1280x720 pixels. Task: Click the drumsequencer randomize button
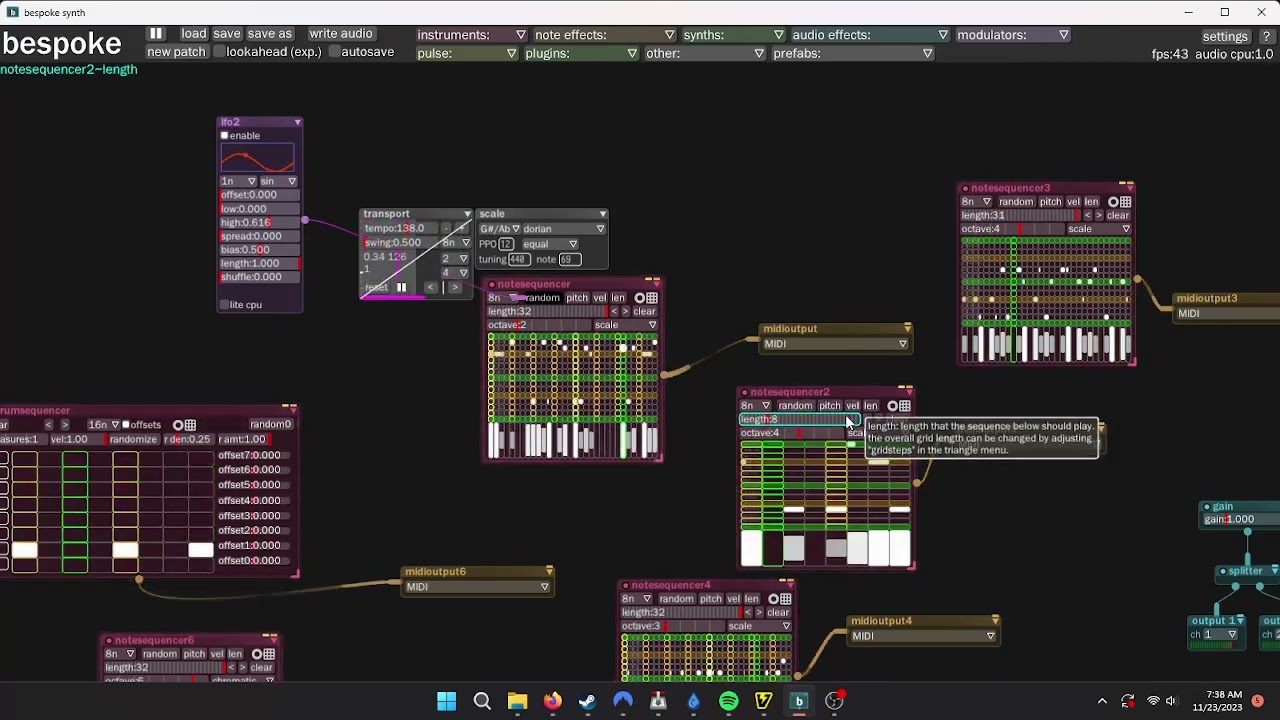[x=133, y=440]
